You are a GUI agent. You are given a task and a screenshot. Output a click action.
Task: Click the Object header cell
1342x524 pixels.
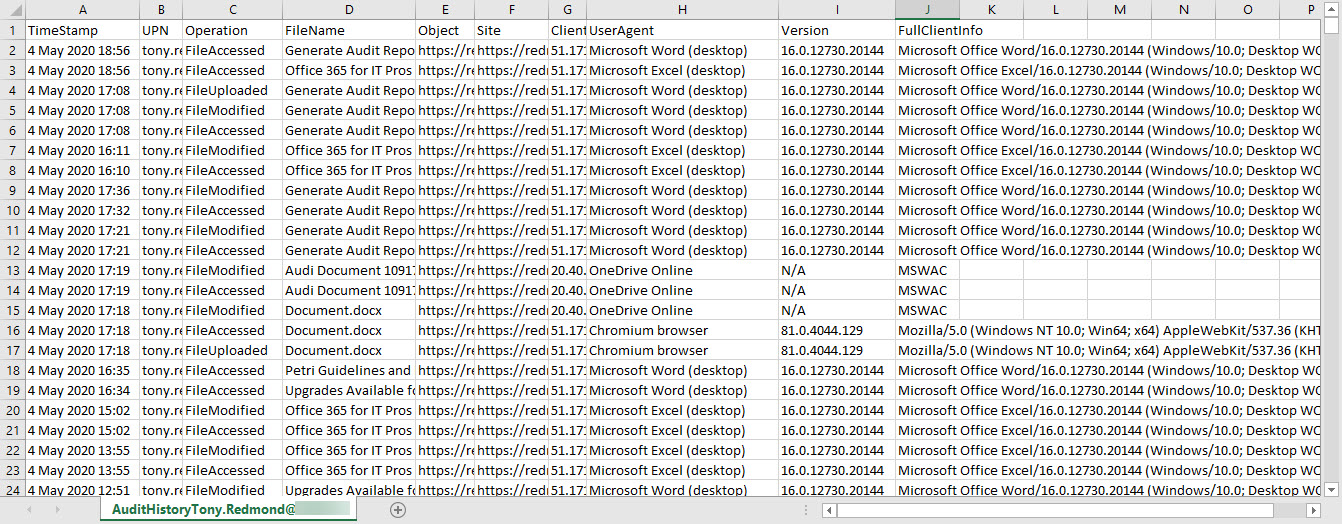pyautogui.click(x=445, y=30)
